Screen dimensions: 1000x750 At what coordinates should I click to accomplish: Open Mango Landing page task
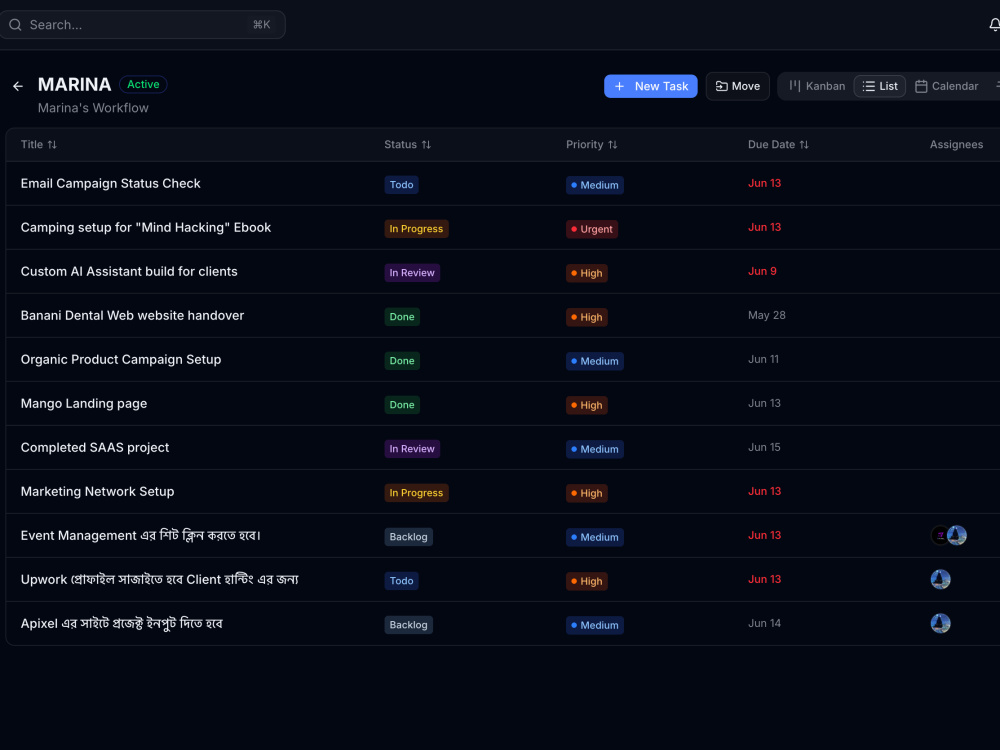click(x=84, y=404)
